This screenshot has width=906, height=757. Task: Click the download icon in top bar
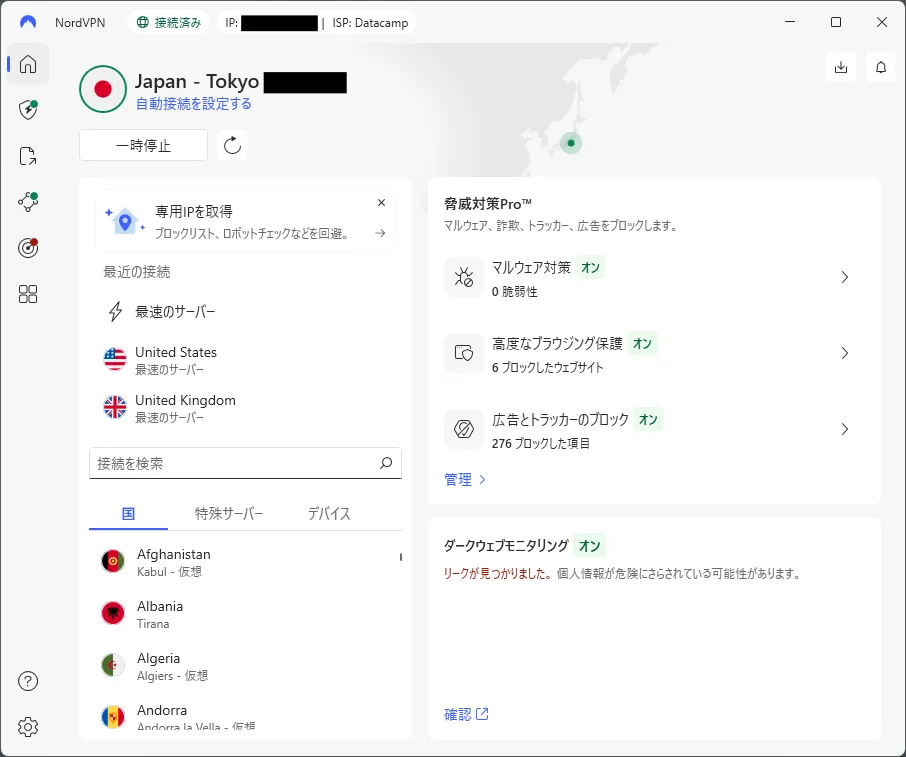pos(841,67)
